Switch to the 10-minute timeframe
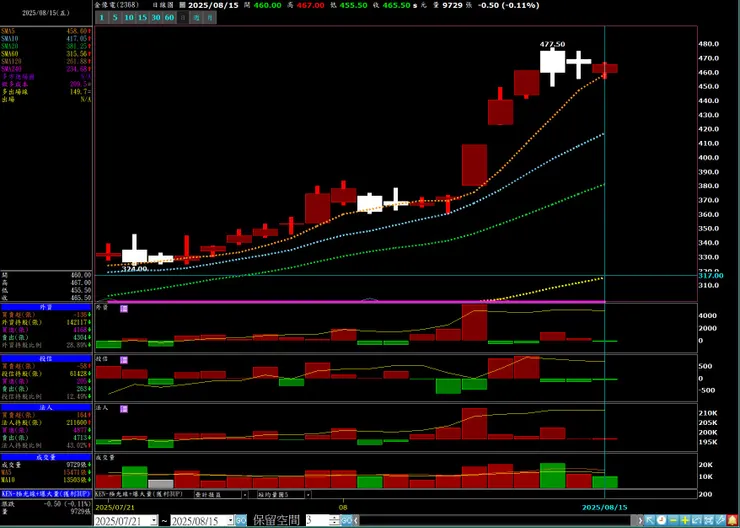 pyautogui.click(x=129, y=18)
